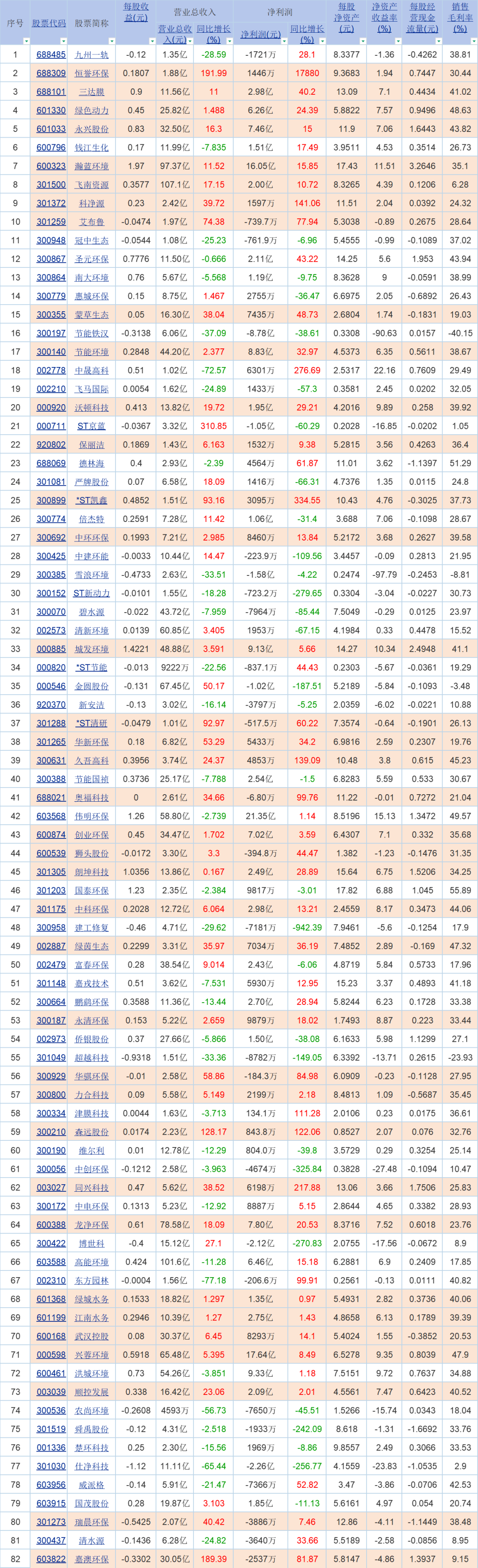
Task: Expand filter for 净利润(元) column
Action: [x=284, y=42]
